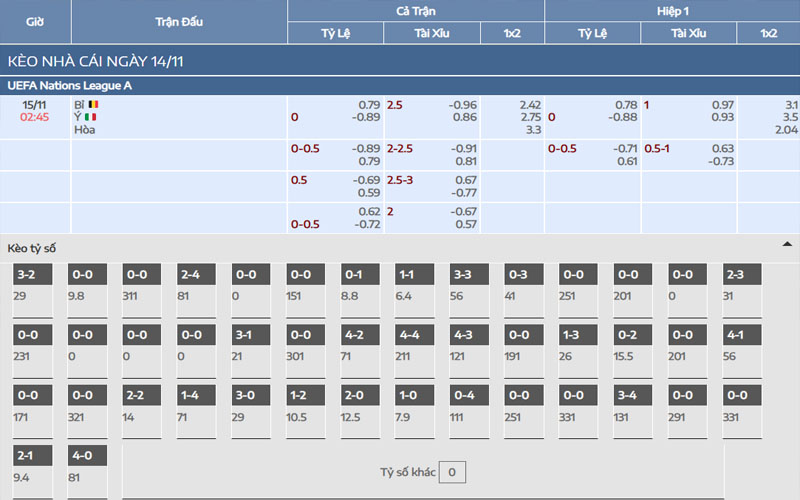This screenshot has height=500, width=800.
Task: Click the Italy flag icon next to Ý
Action: pos(91,117)
